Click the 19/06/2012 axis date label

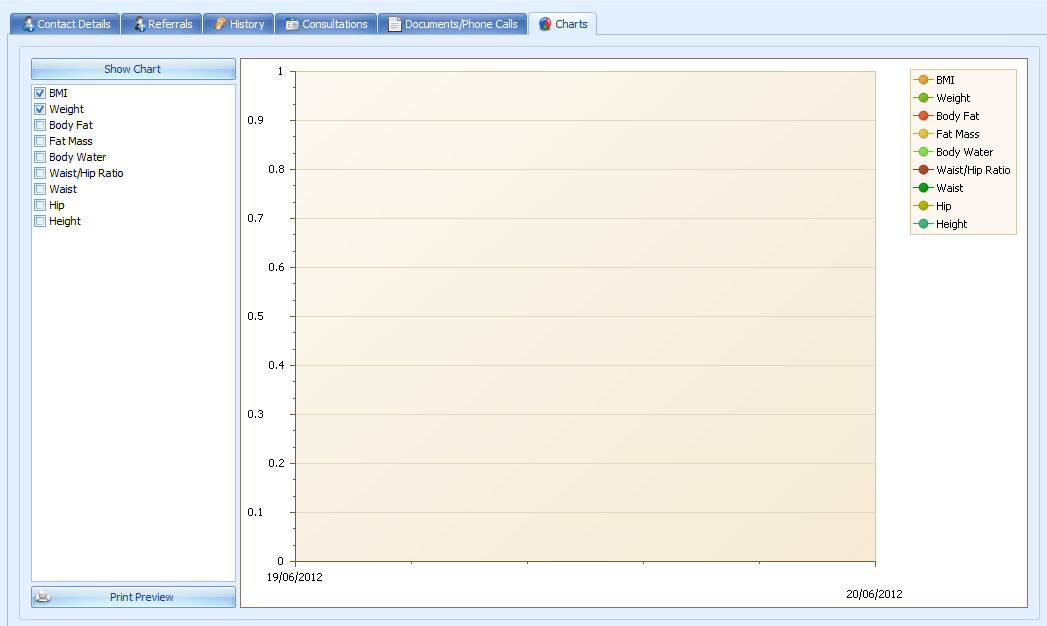[294, 577]
